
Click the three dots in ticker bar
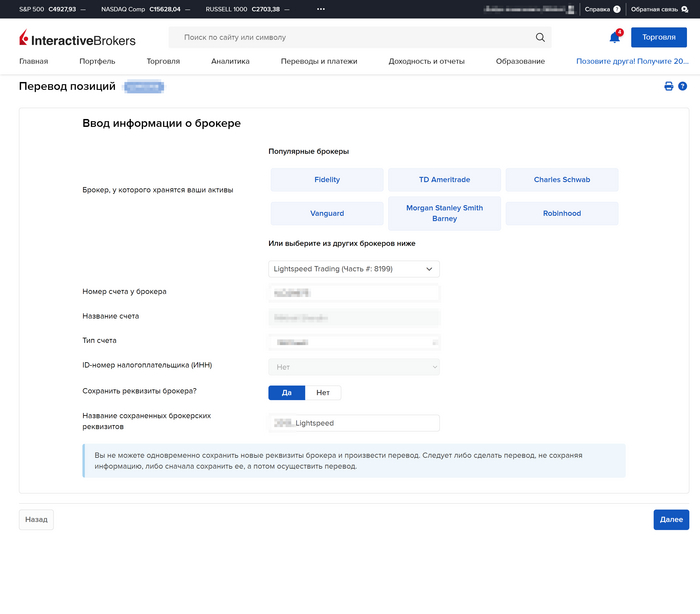321,9
